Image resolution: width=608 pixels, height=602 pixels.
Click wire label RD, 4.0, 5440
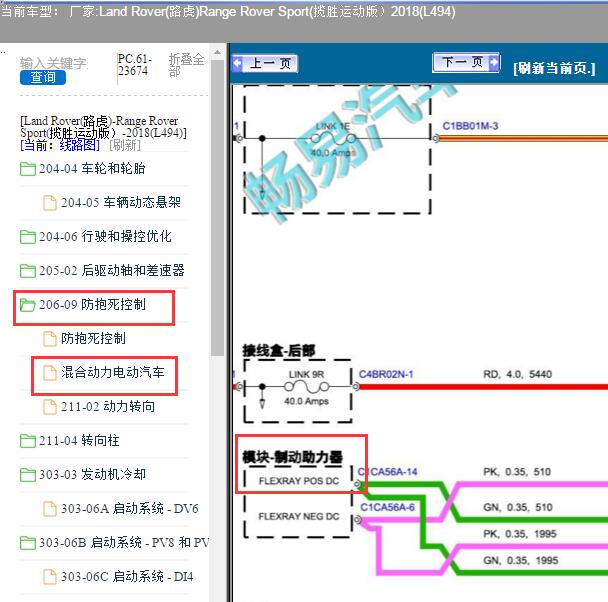point(517,374)
